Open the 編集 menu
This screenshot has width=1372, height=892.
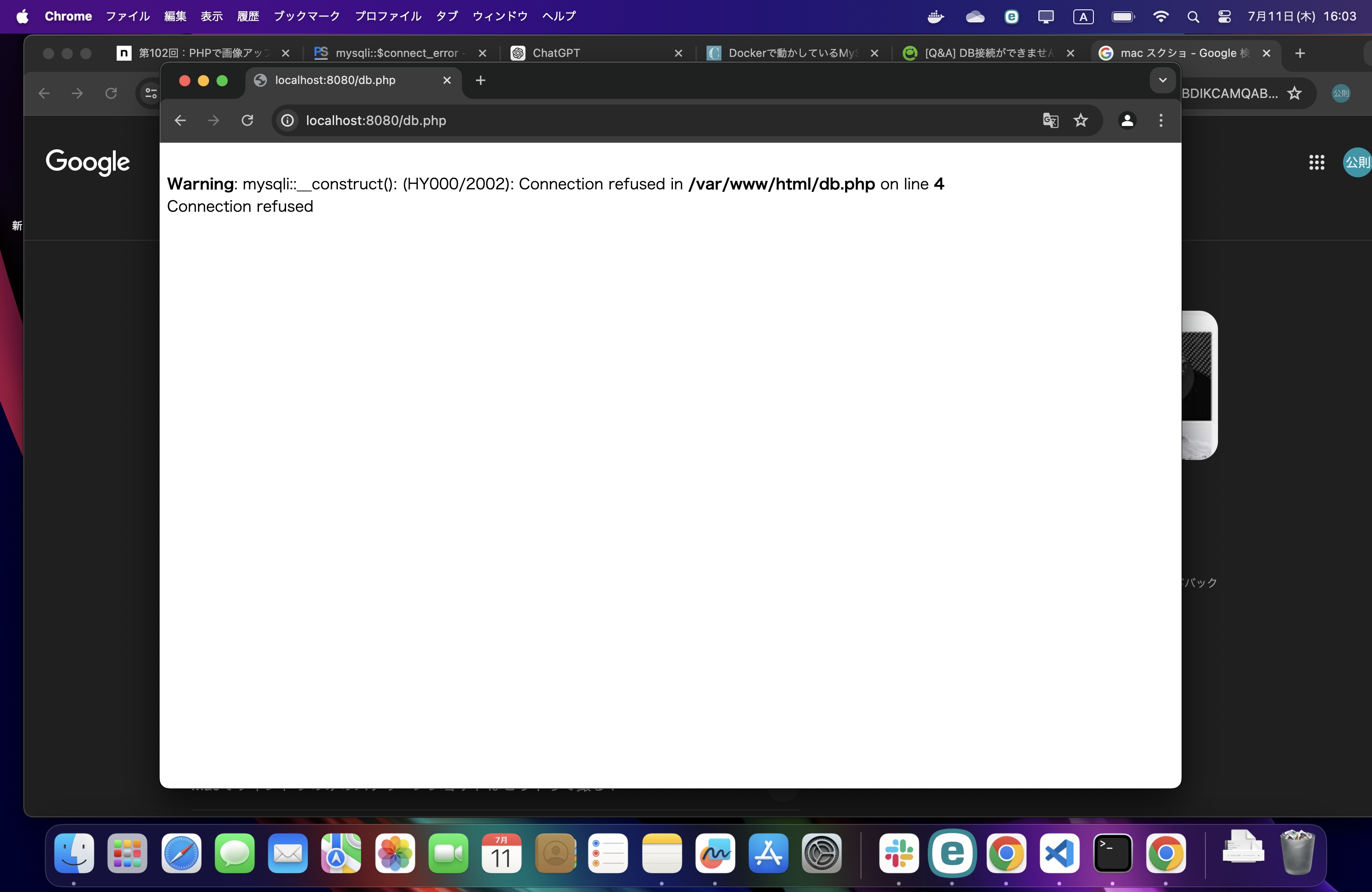[175, 16]
